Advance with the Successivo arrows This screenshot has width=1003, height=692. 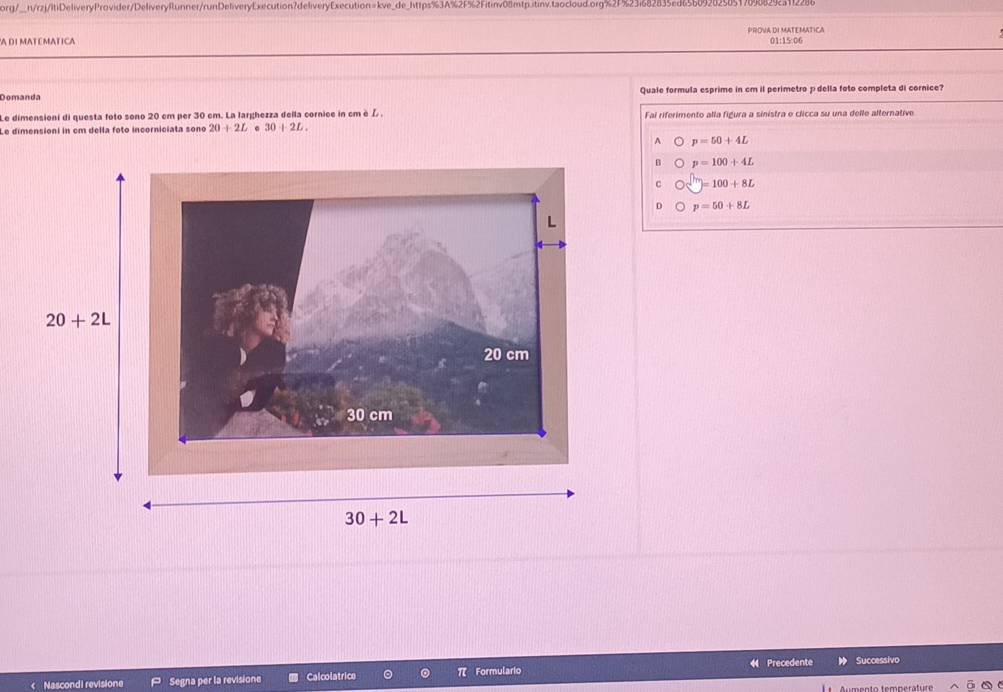pyautogui.click(x=843, y=661)
